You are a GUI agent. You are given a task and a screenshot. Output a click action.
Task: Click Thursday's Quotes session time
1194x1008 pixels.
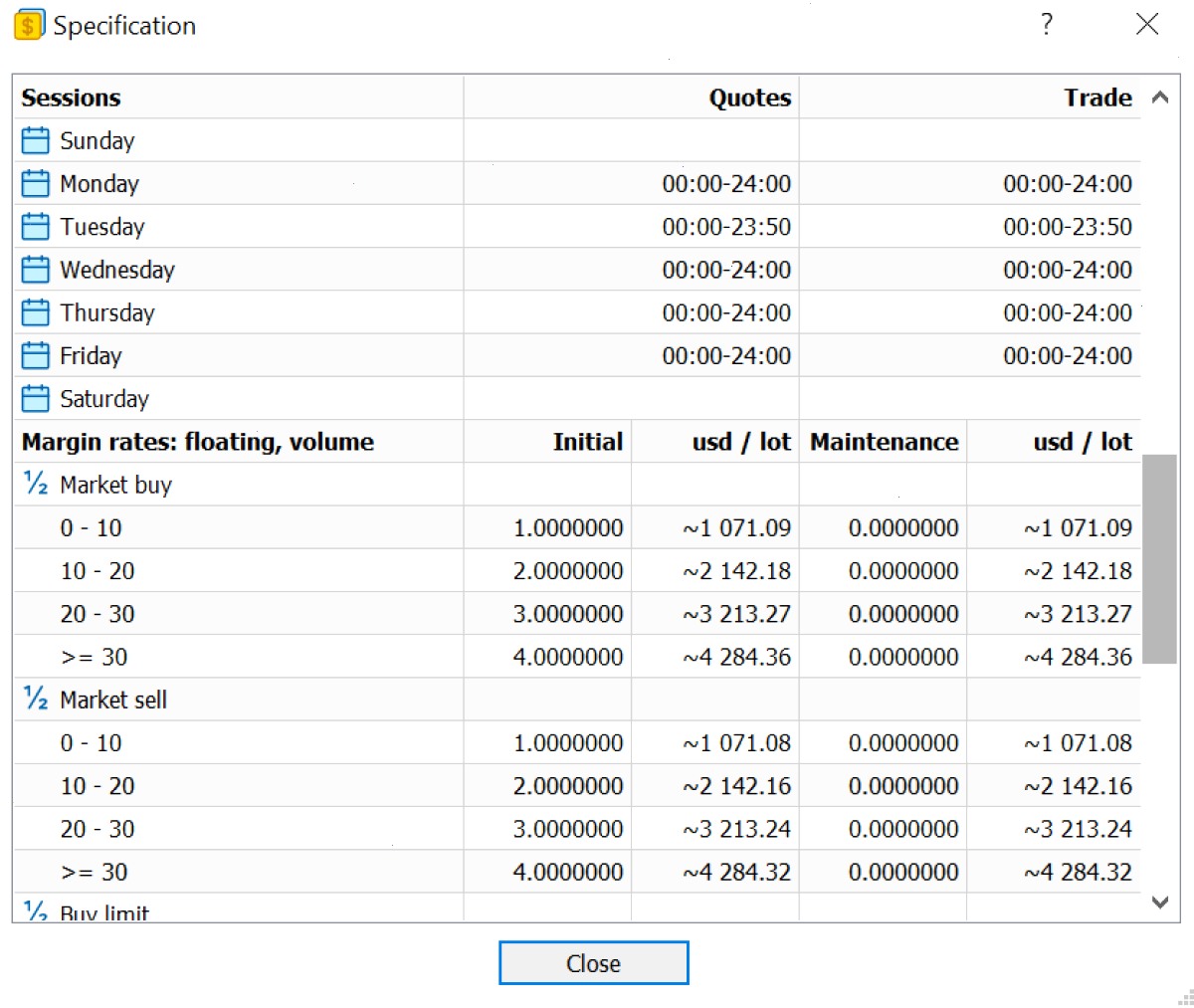(726, 312)
